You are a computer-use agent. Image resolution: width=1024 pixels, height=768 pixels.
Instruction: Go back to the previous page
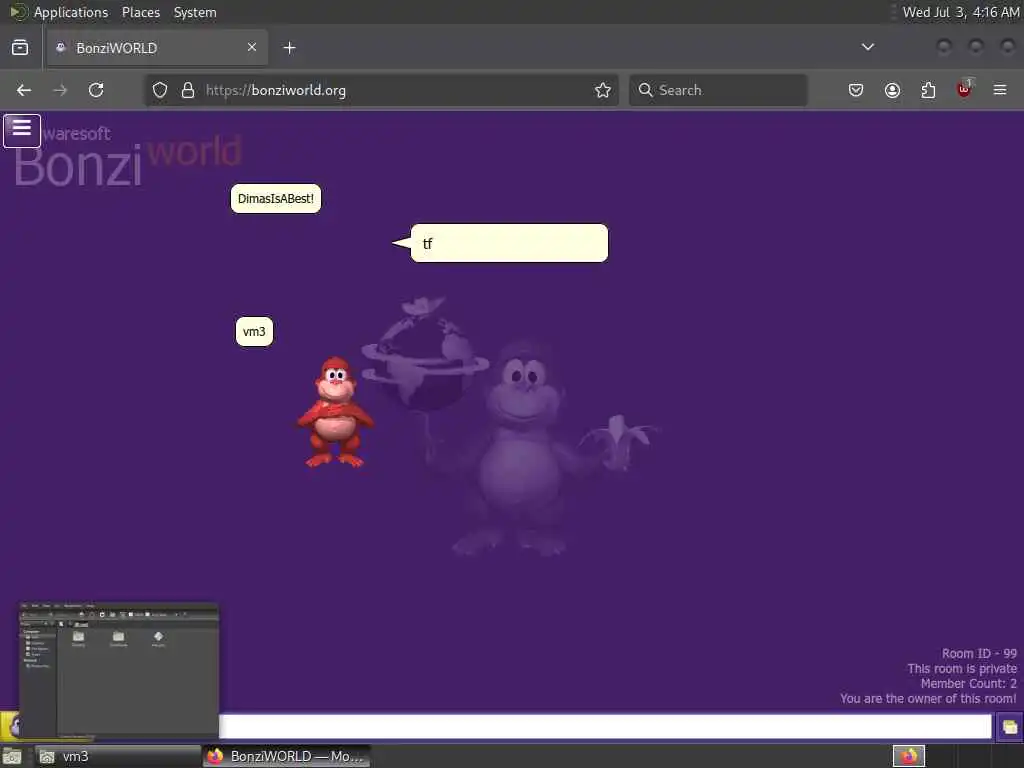pos(24,90)
